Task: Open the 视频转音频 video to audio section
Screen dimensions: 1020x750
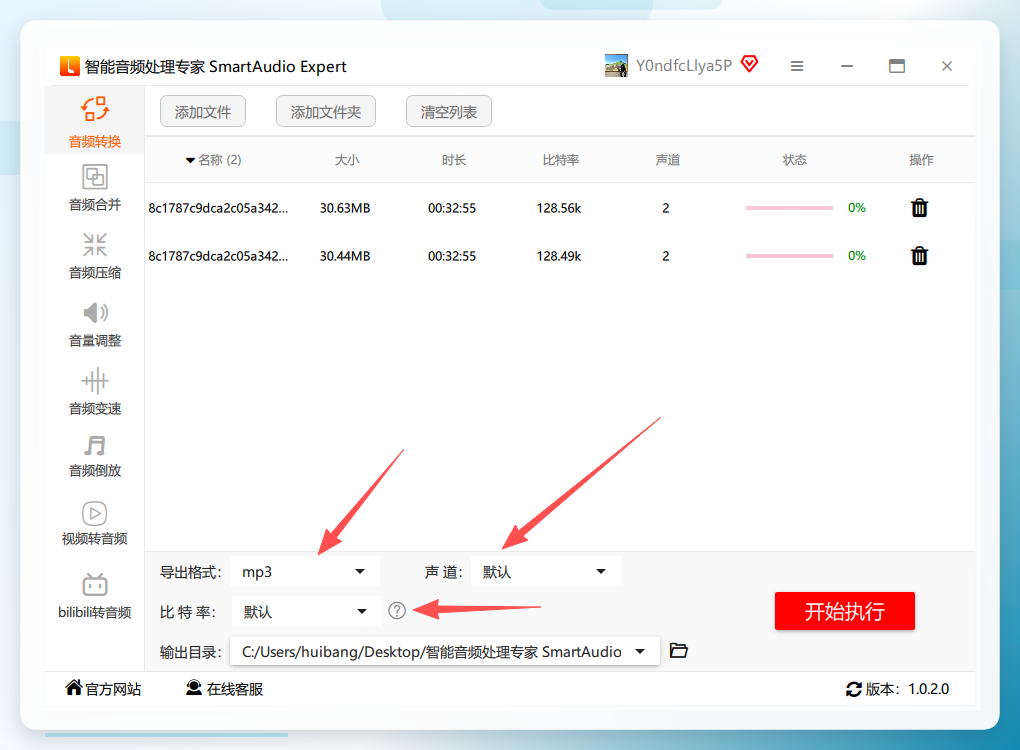Action: pos(95,523)
